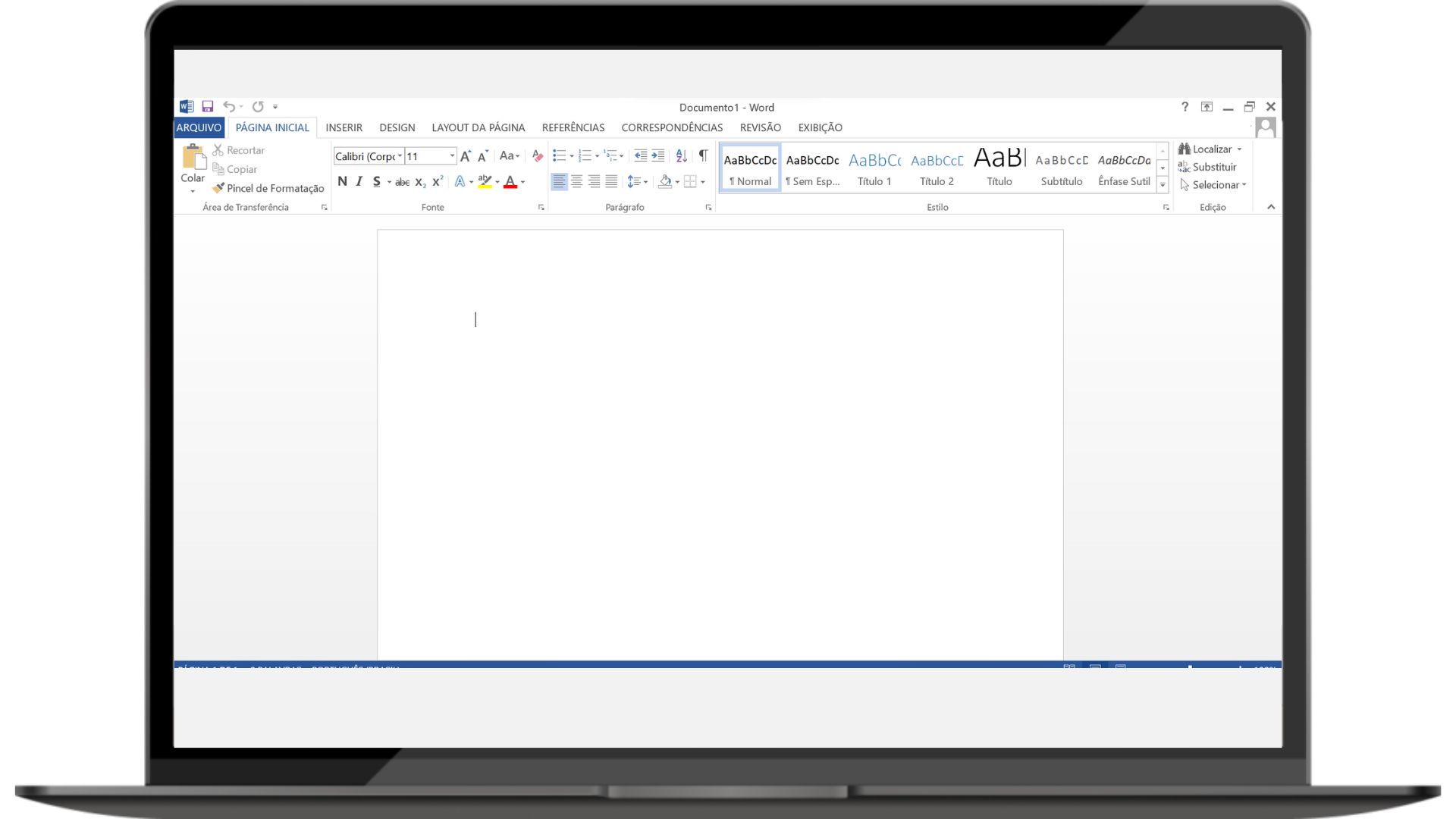
Task: Toggle bold (N) formatting
Action: coord(342,182)
